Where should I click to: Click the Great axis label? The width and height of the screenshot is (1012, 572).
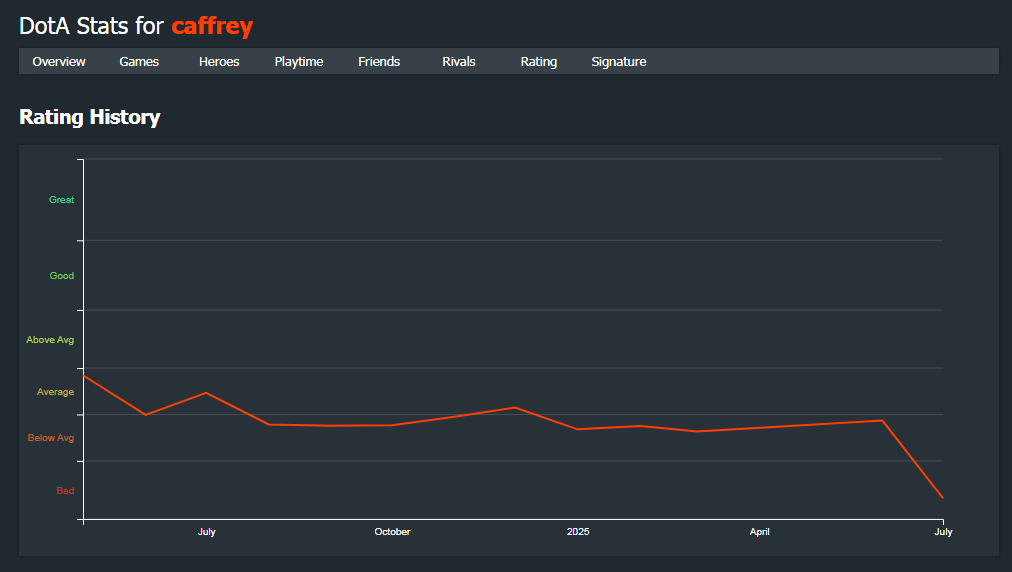point(61,199)
